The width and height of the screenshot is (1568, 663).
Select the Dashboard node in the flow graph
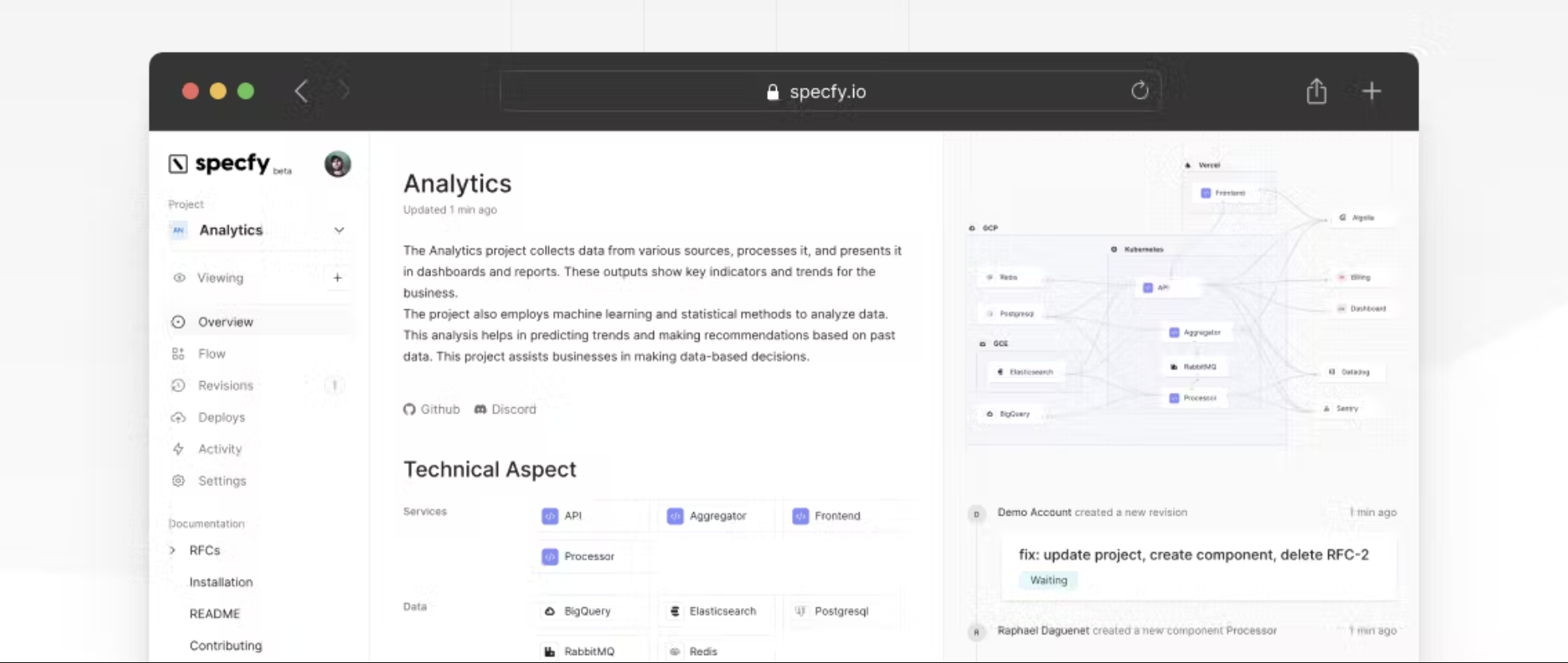click(1362, 308)
